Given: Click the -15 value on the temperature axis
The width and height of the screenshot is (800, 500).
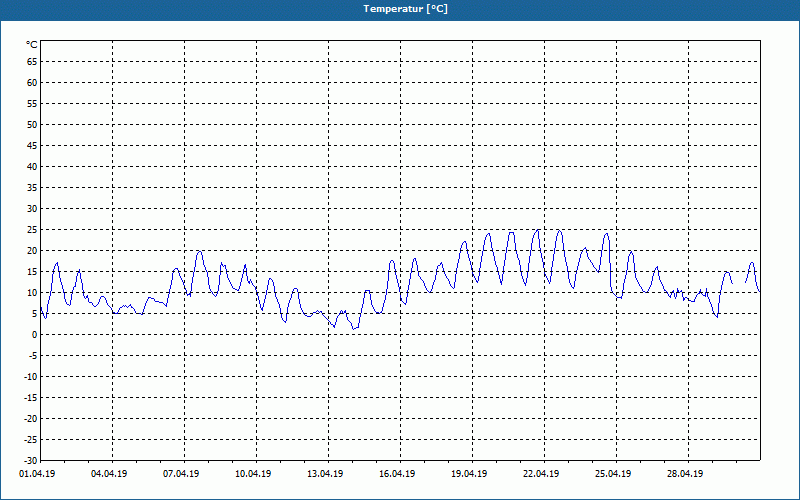Looking at the screenshot, I should coord(30,397).
